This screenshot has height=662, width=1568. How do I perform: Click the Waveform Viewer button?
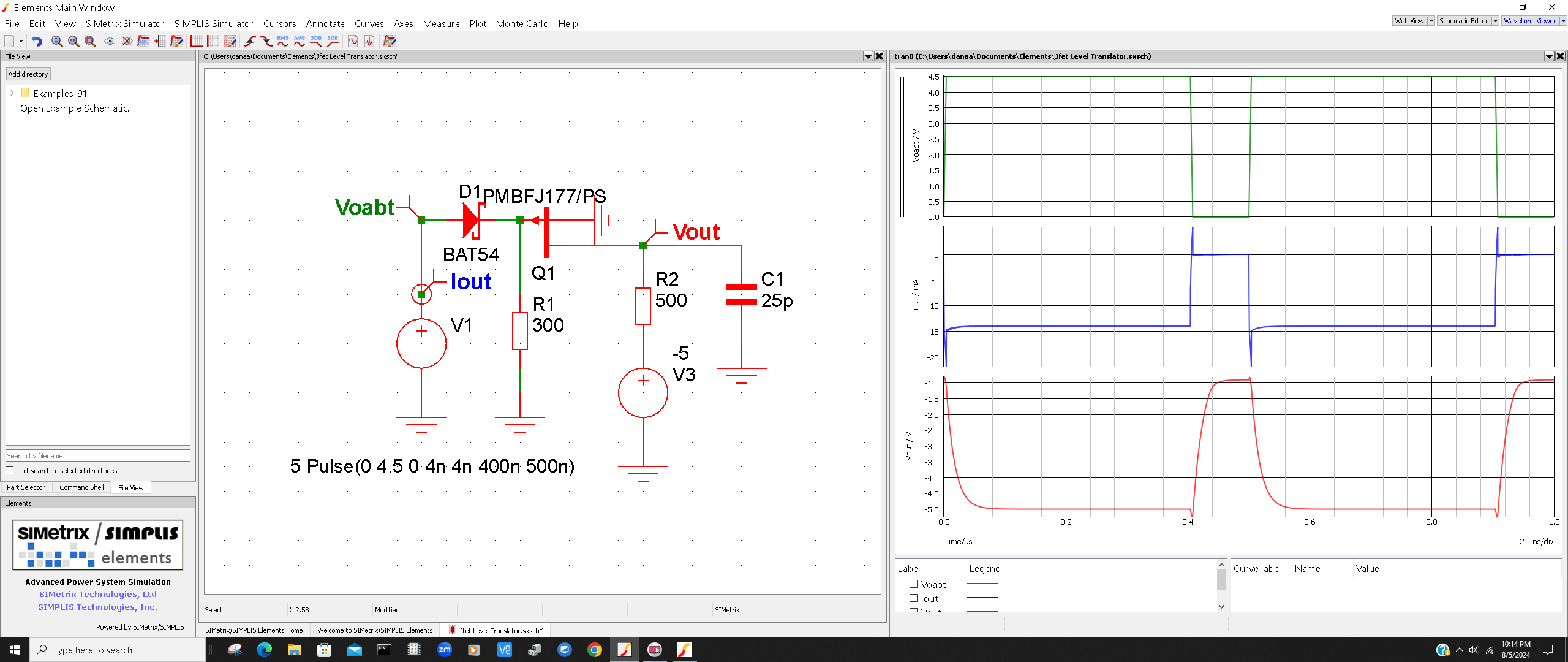(x=1530, y=21)
